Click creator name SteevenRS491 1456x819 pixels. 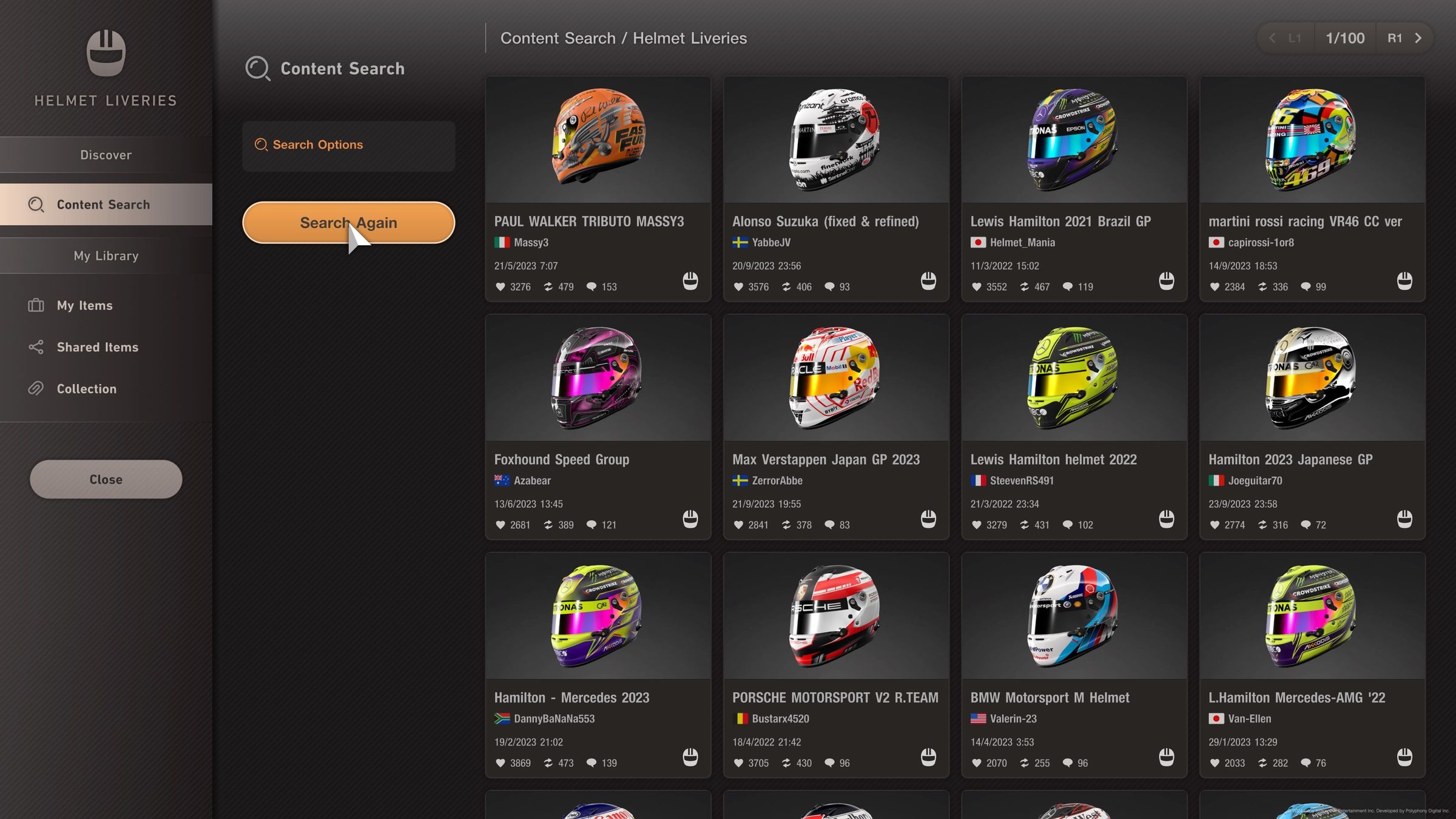(x=1022, y=480)
